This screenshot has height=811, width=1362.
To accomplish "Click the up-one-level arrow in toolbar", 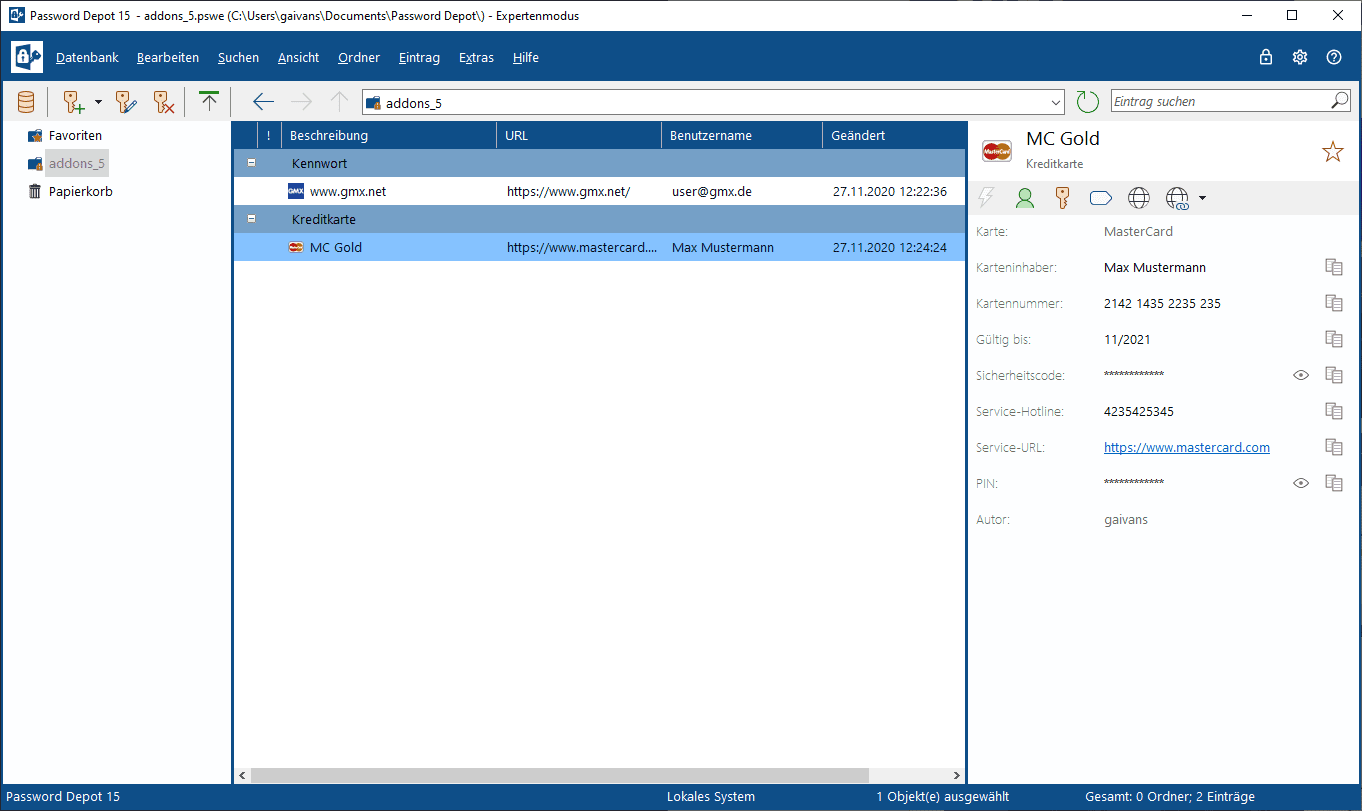I will coord(339,101).
